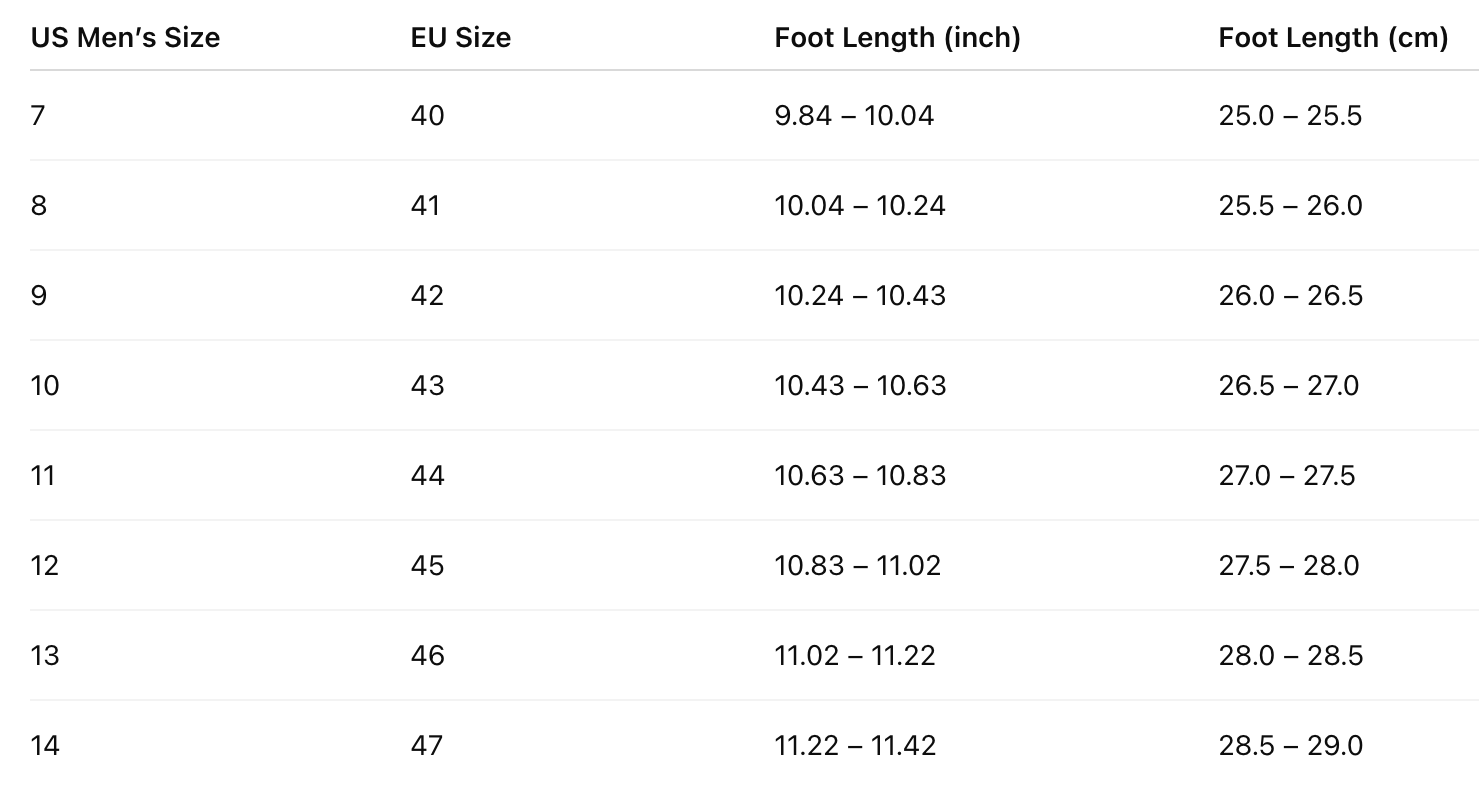Image resolution: width=1479 pixels, height=789 pixels.
Task: Click the 25.0 – 25.5 cm cell
Action: coord(1290,116)
